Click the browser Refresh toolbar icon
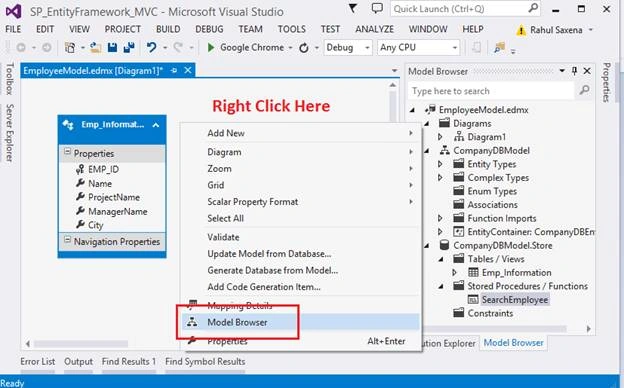The width and height of the screenshot is (624, 388). [x=304, y=48]
